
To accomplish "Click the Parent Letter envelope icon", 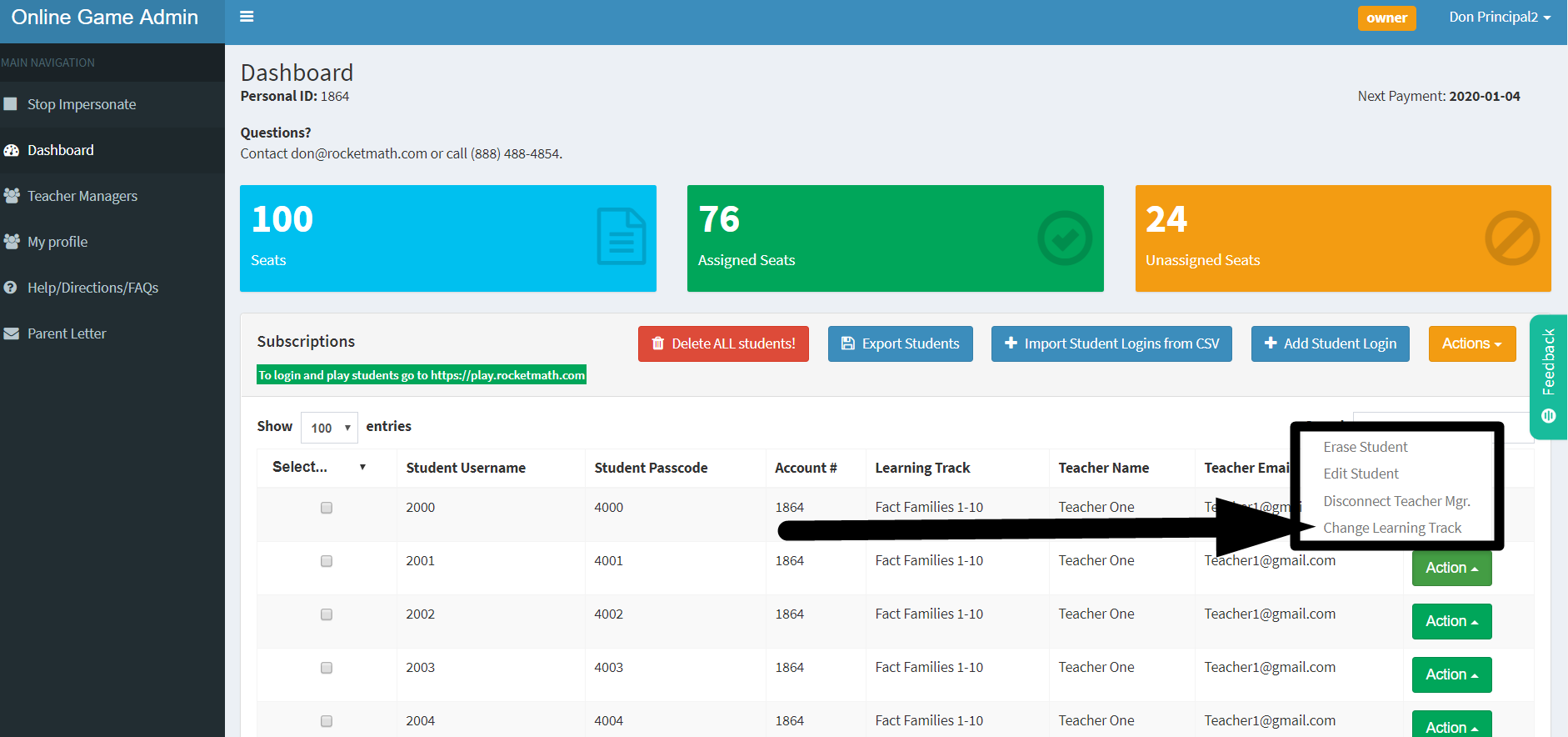I will 12,333.
